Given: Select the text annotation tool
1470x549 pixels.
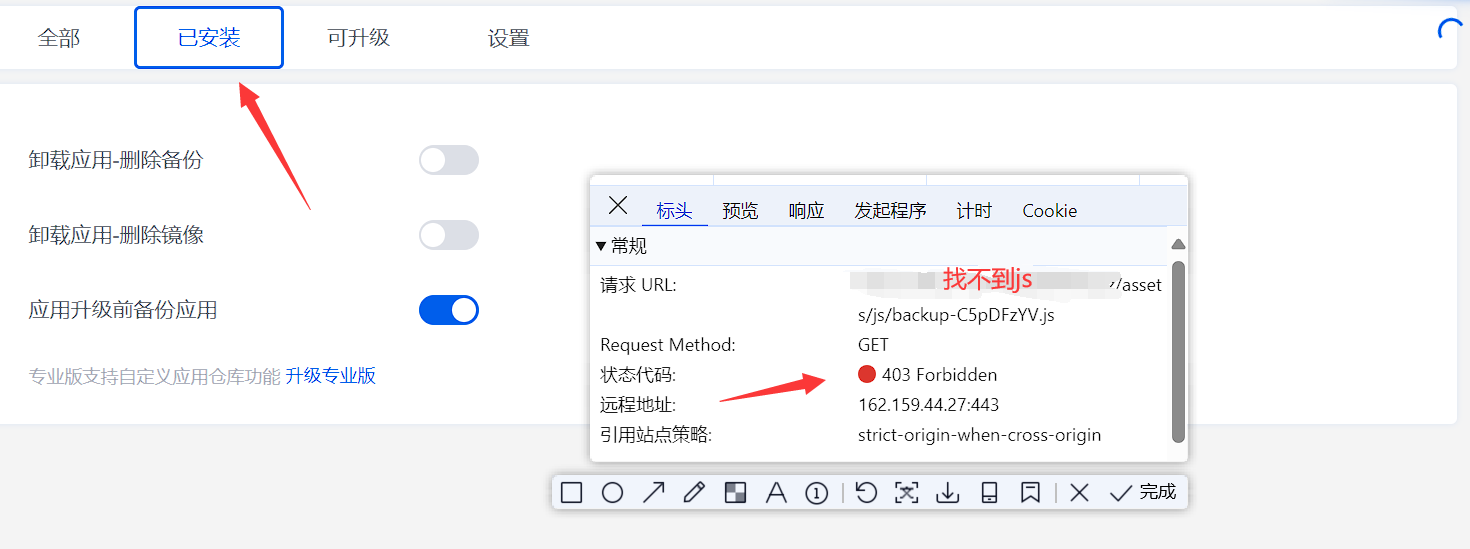Looking at the screenshot, I should [776, 492].
